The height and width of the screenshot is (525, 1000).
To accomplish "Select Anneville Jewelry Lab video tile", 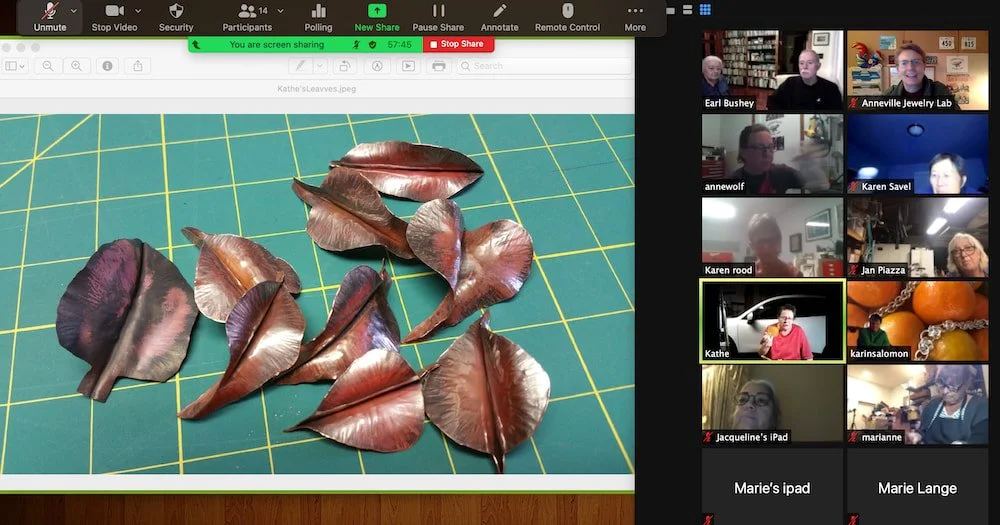I will [x=918, y=70].
